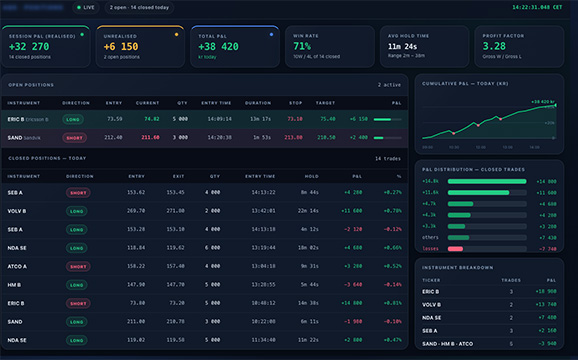Click the +11 600 P&L in the VOLV B closed row

[352, 211]
